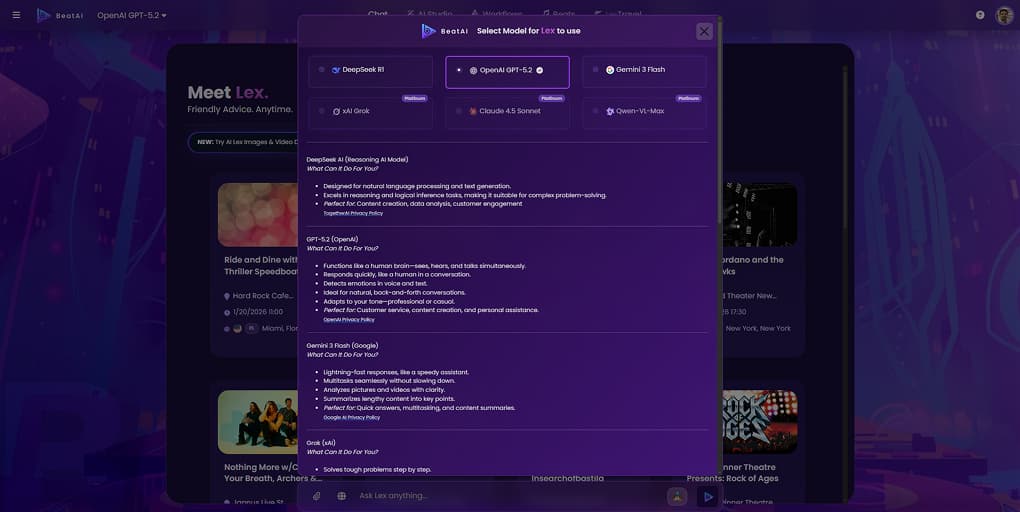
Task: Open the user profile avatar
Action: pyautogui.click(x=1004, y=15)
